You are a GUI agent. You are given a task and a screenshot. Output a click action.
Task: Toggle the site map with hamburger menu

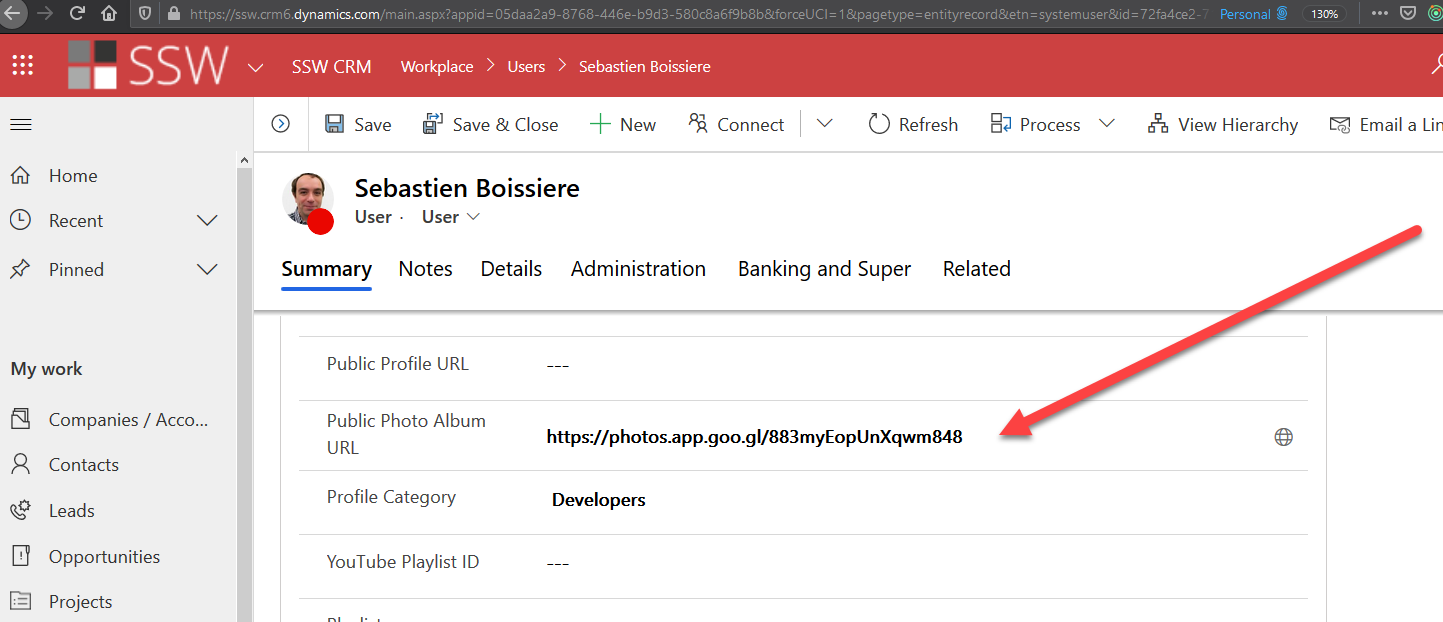click(x=20, y=123)
